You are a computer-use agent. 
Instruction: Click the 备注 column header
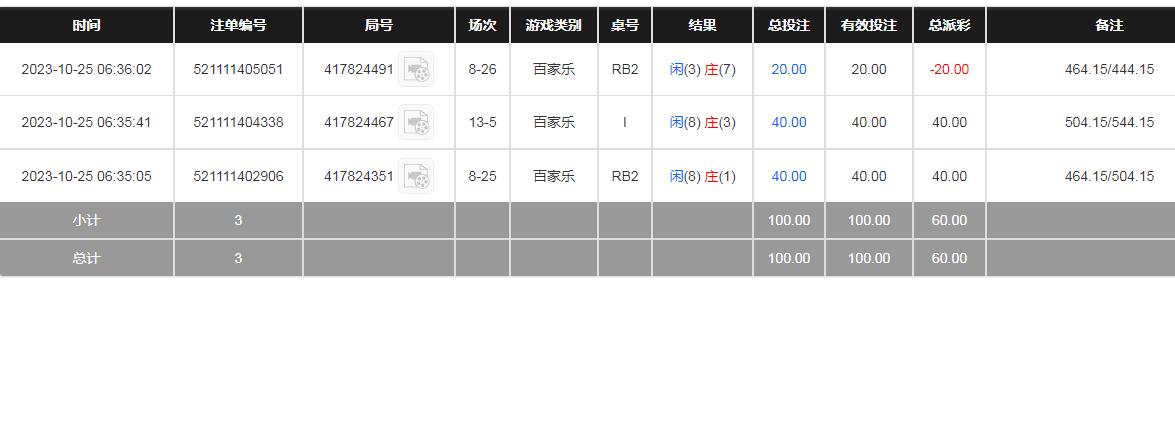[x=1109, y=25]
